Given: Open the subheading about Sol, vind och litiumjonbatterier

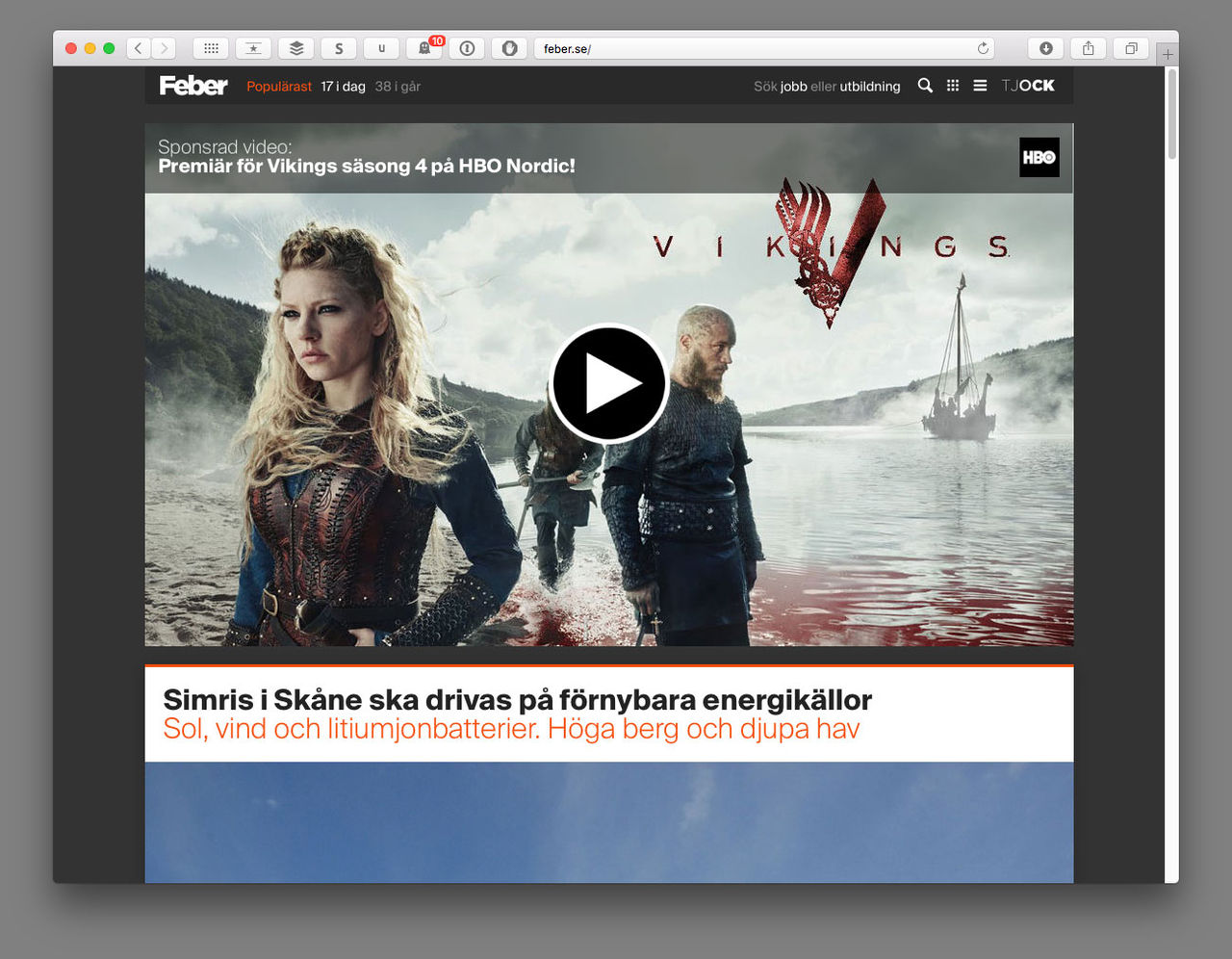Looking at the screenshot, I should (511, 729).
